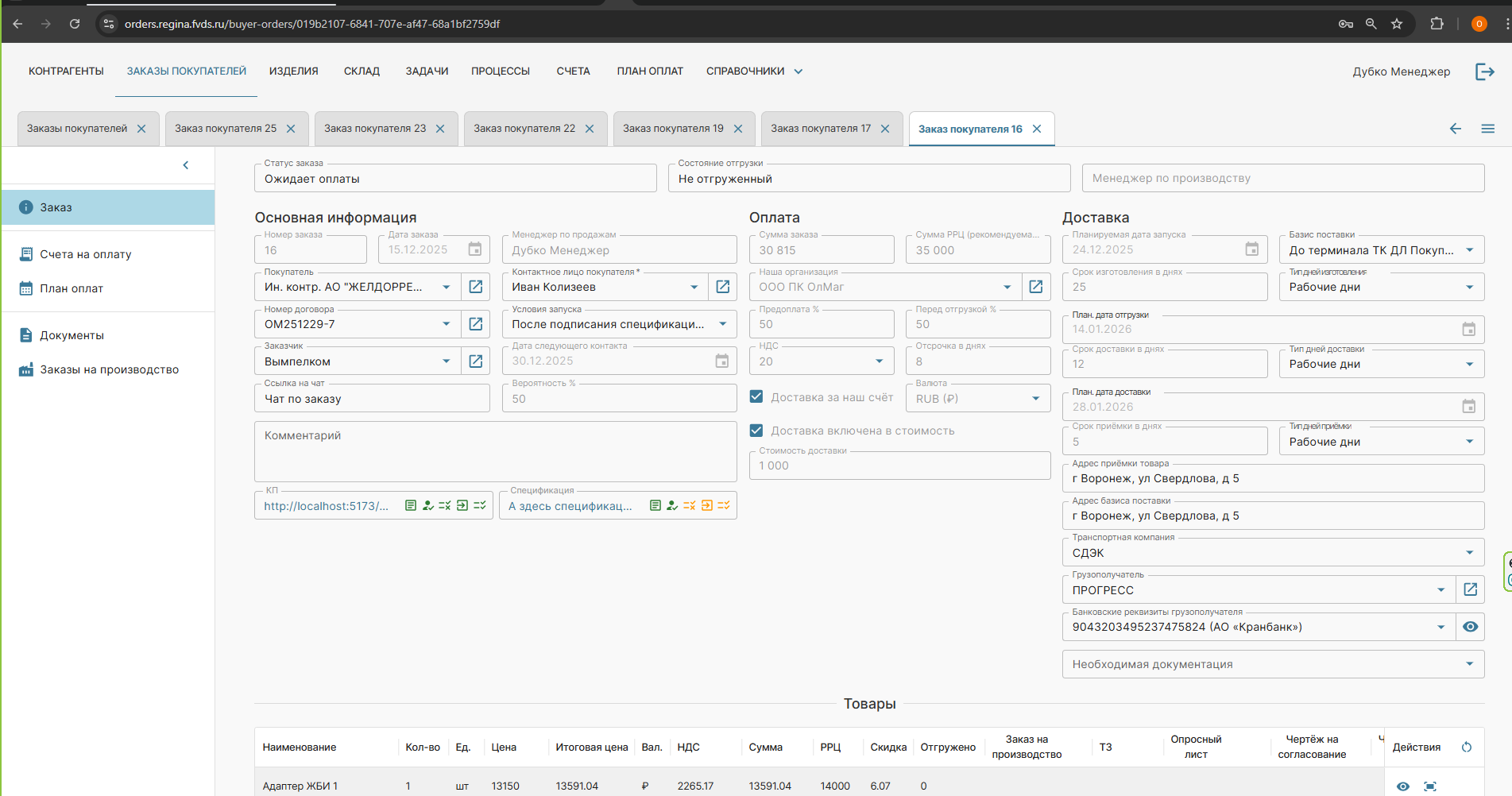This screenshot has height=796, width=1512.
Task: Open the СКЛАД menu item
Action: [362, 71]
